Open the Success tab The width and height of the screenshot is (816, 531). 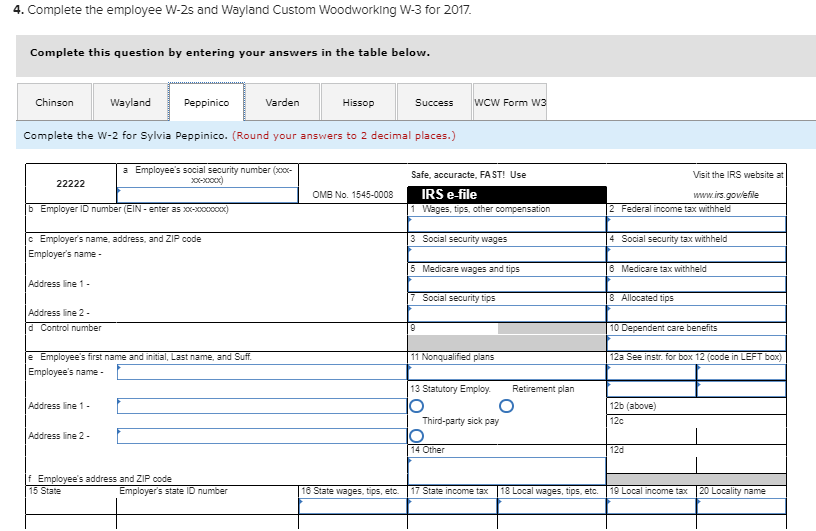434,102
